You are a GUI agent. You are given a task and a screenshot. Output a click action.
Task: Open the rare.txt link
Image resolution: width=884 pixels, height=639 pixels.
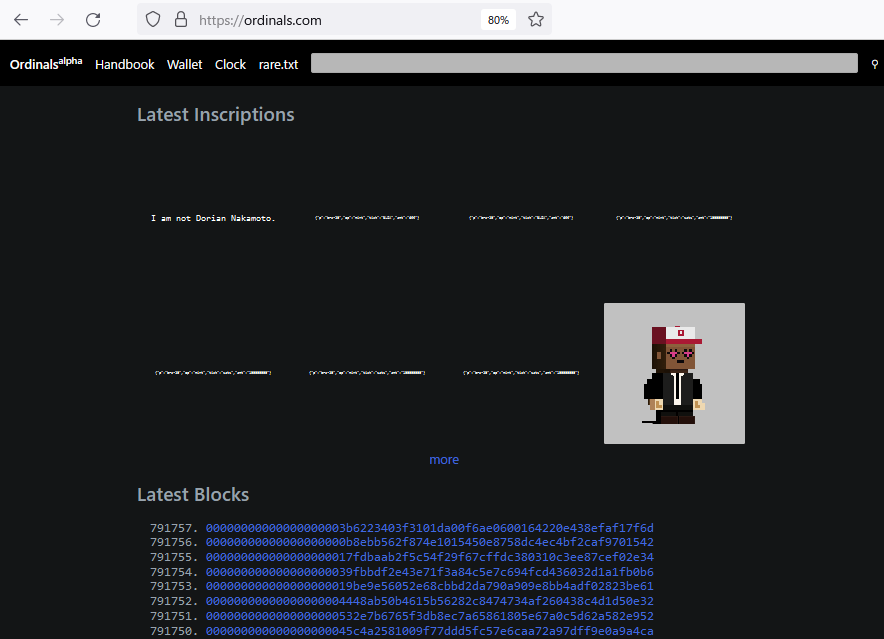pos(278,64)
